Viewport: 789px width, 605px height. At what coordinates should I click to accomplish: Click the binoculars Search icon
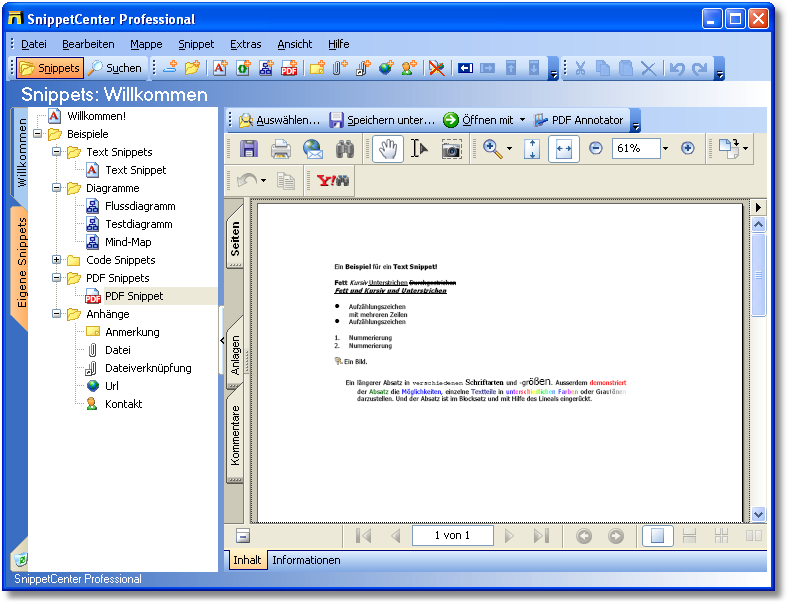345,149
